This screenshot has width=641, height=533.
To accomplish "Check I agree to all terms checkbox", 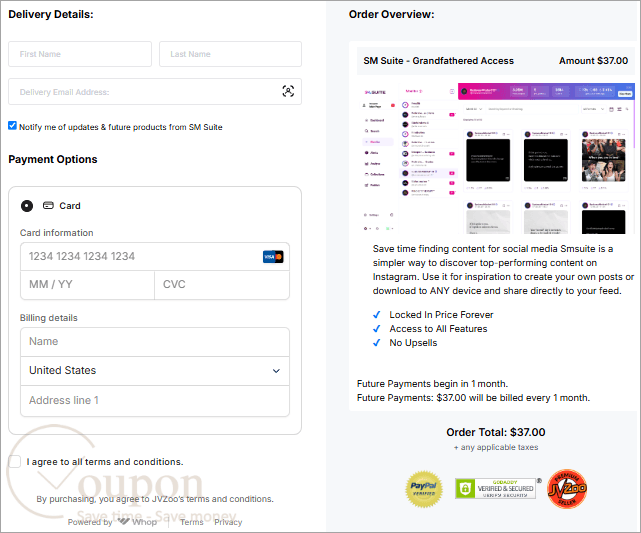I will coord(15,461).
